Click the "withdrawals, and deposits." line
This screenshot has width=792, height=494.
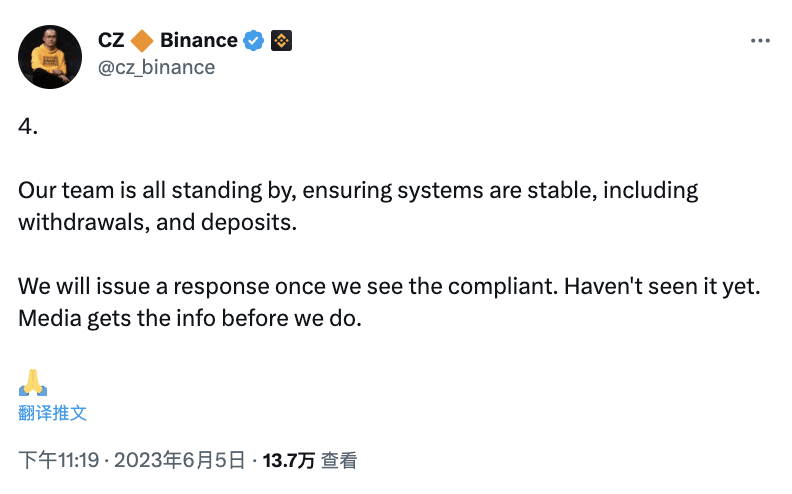(158, 223)
